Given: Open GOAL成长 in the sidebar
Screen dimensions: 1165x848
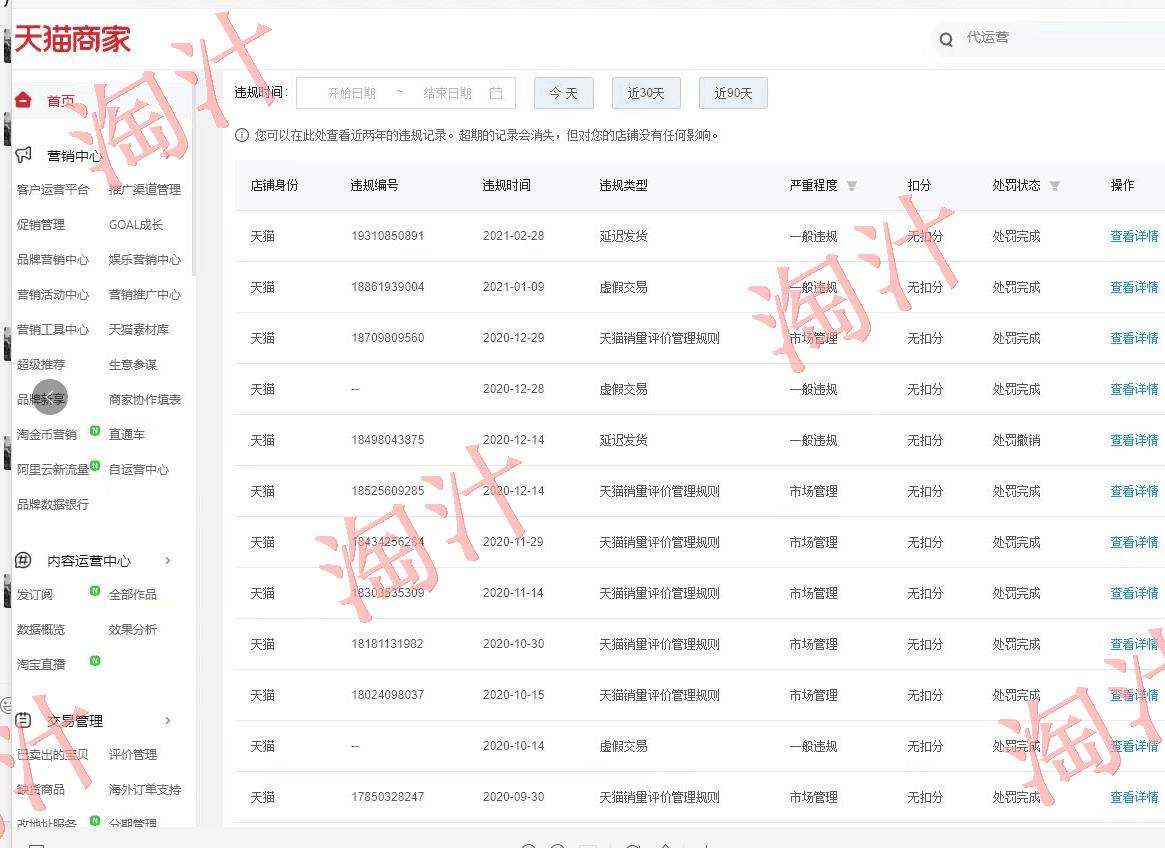Looking at the screenshot, I should coord(136,224).
